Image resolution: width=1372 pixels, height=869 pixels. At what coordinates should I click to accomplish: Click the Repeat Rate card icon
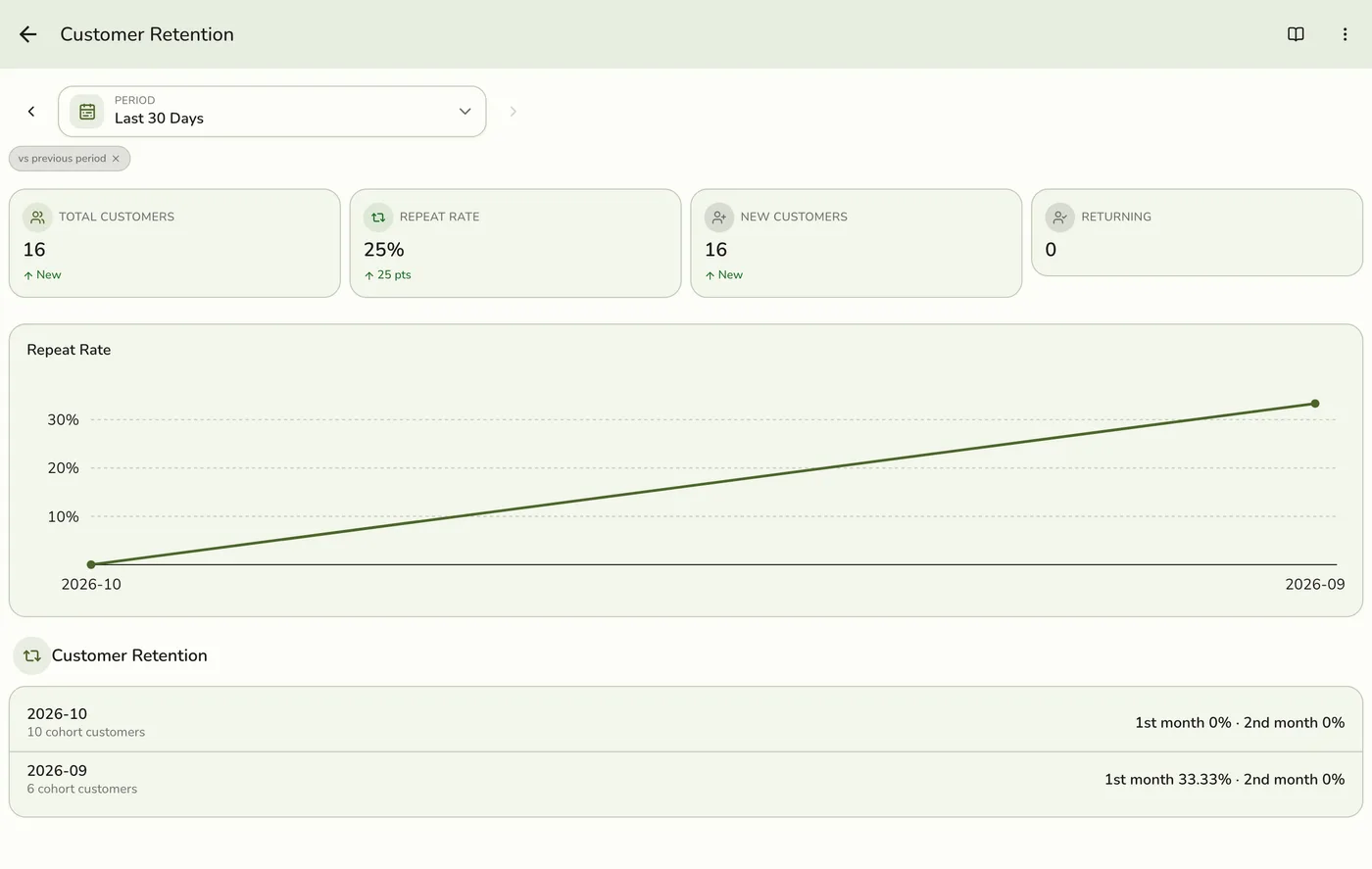(x=378, y=217)
